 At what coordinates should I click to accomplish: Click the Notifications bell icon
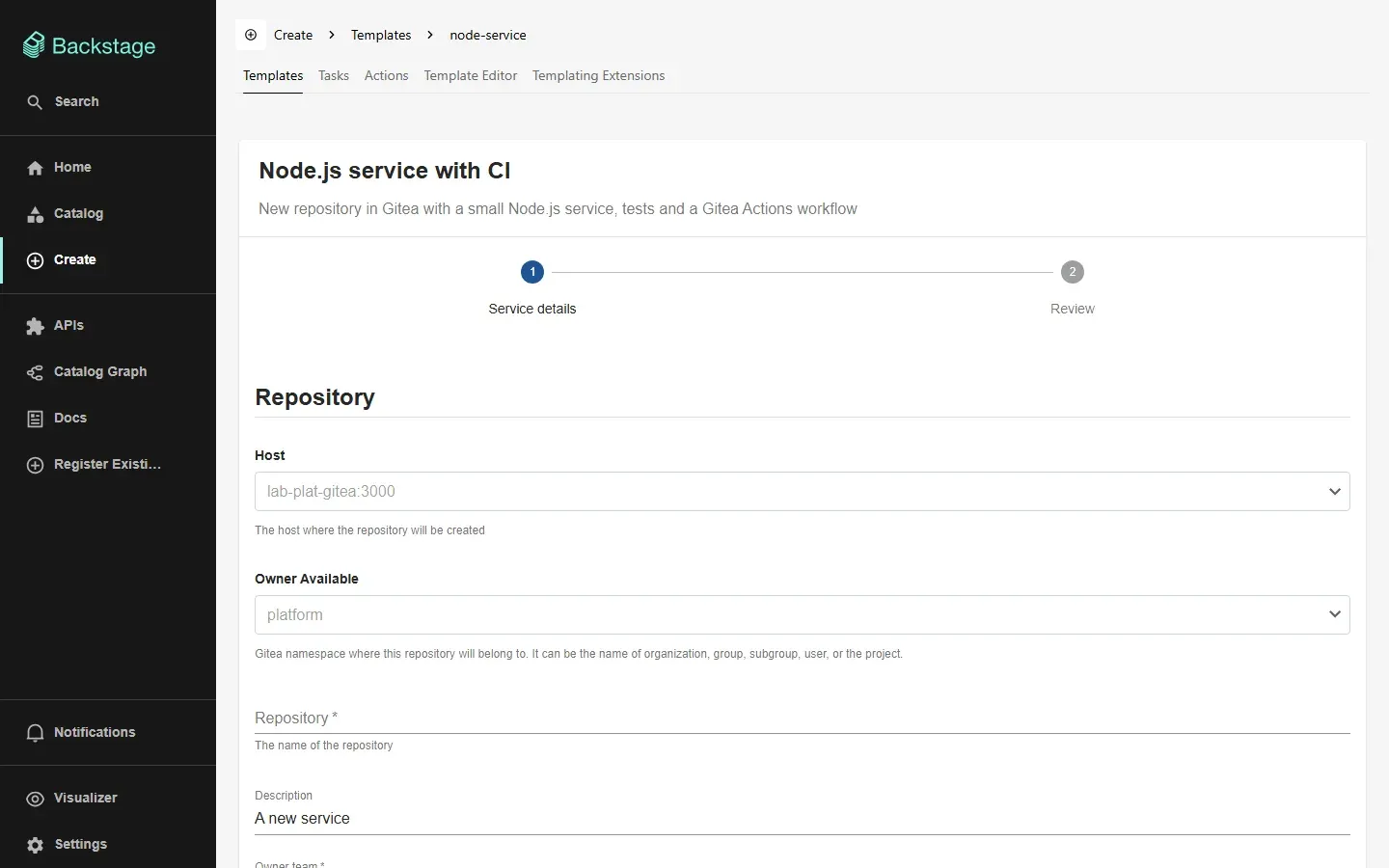(35, 733)
